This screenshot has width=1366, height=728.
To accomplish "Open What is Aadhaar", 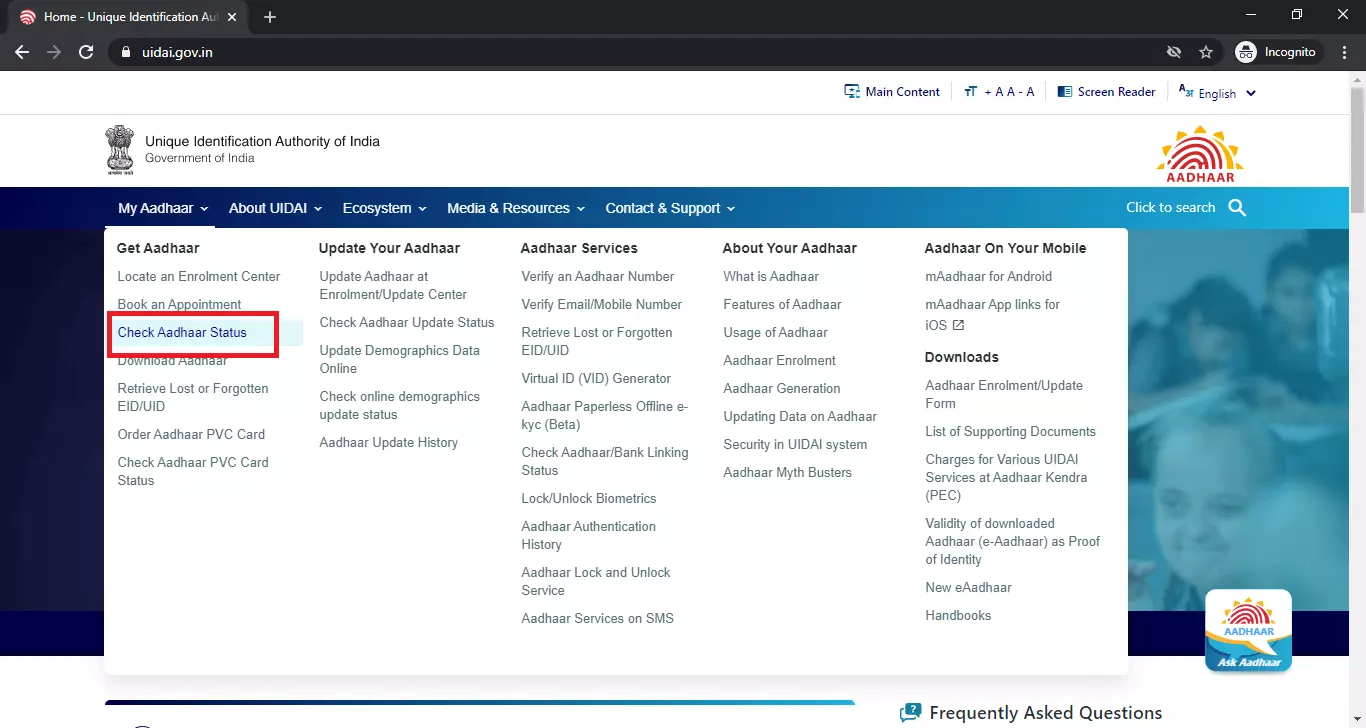I will [x=771, y=276].
